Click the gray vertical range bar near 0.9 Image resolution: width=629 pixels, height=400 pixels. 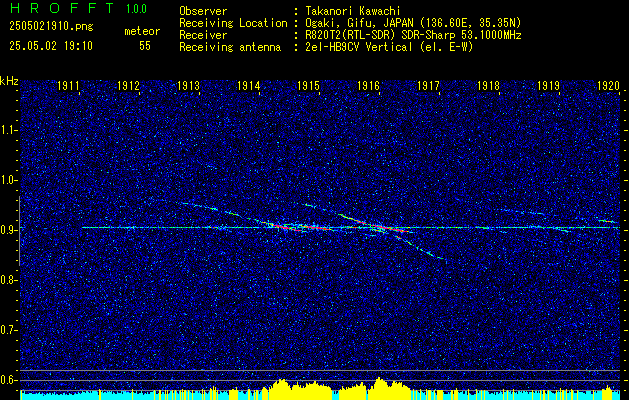pos(19,231)
